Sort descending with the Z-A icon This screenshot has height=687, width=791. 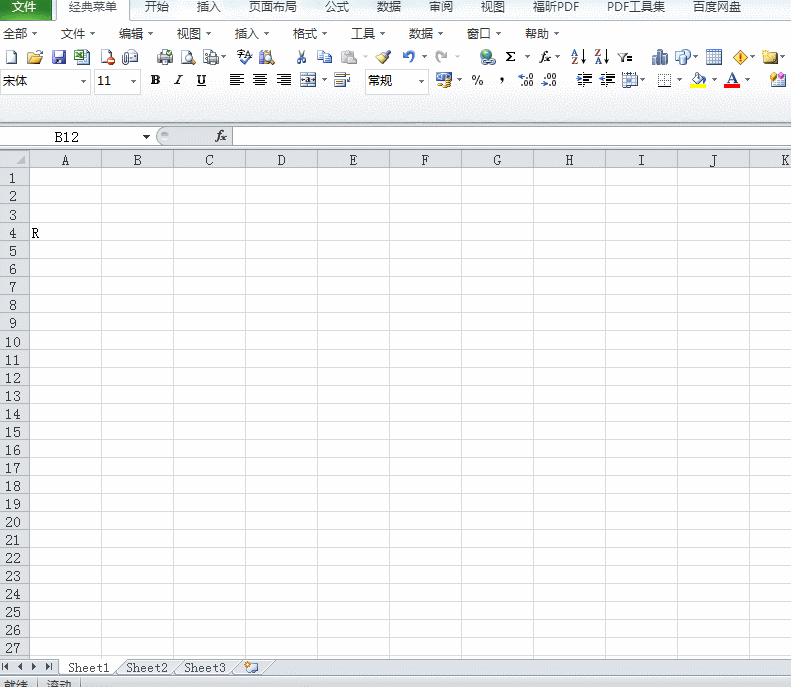pyautogui.click(x=601, y=56)
